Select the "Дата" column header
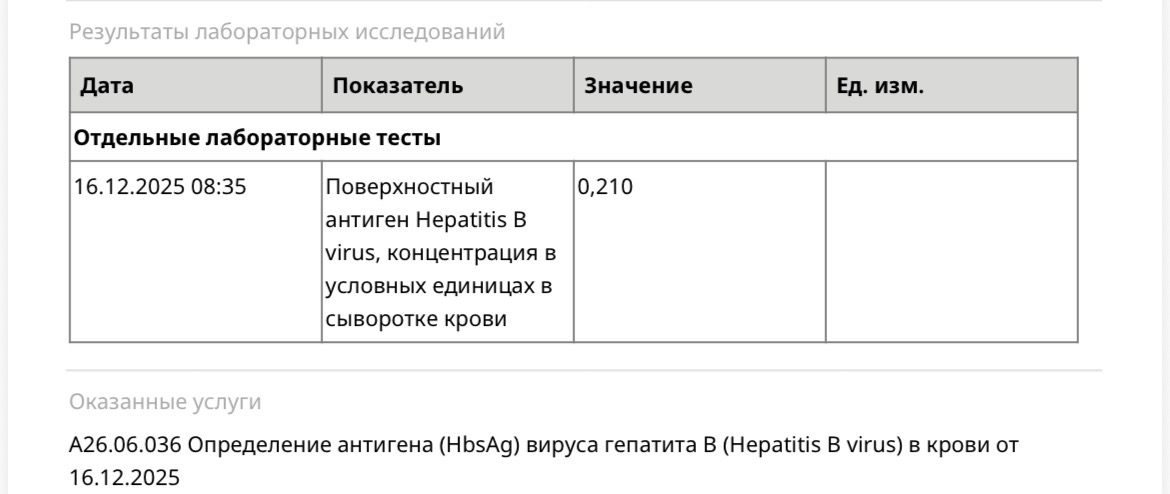 [106, 86]
